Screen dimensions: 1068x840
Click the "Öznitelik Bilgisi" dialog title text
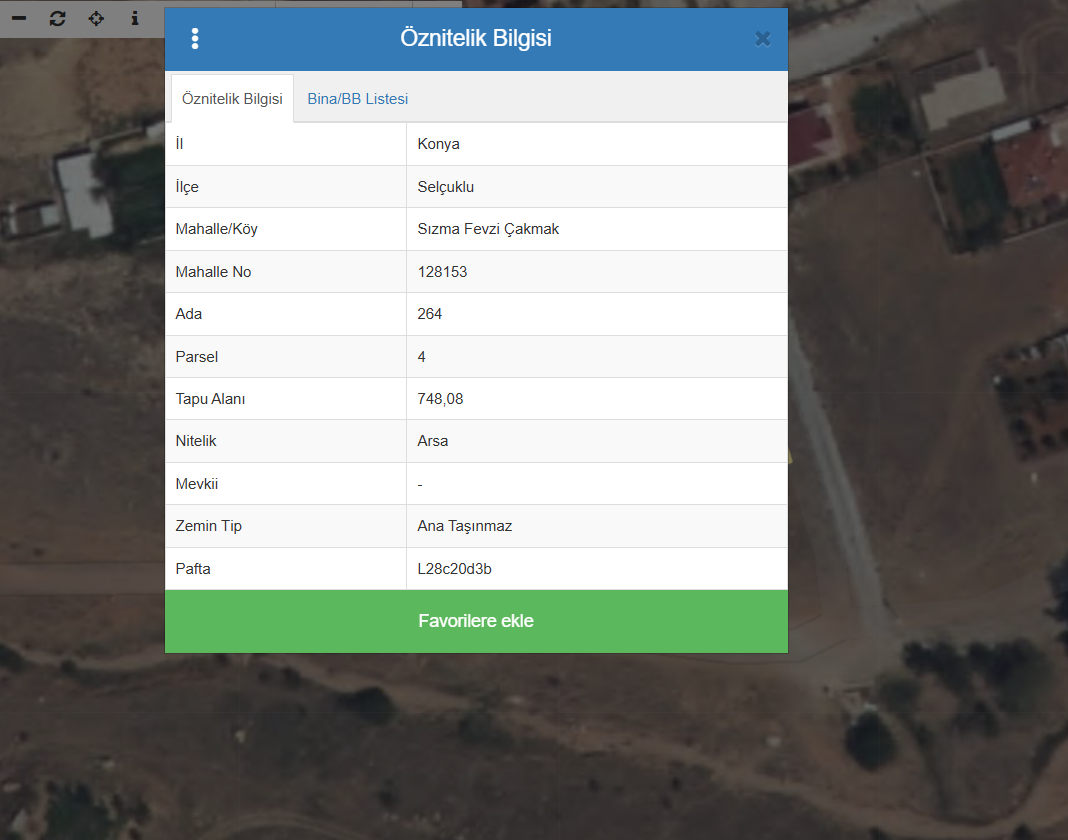point(475,38)
